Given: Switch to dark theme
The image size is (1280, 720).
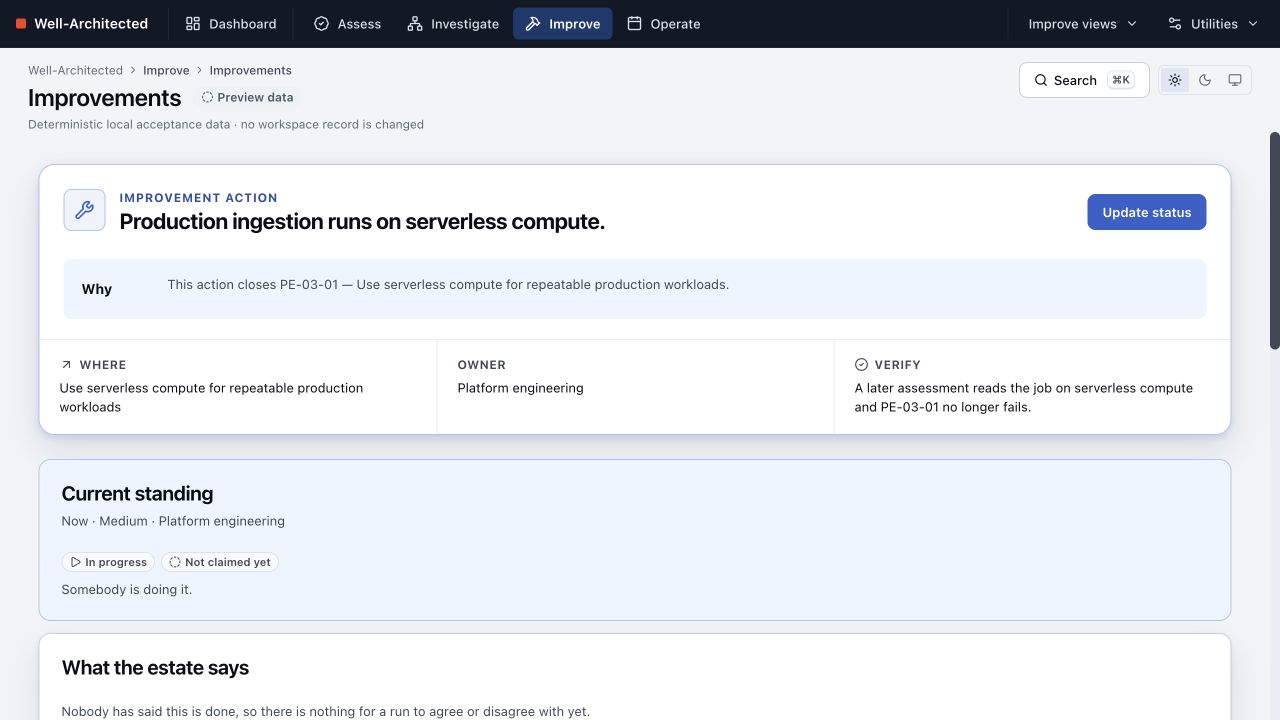Looking at the screenshot, I should (x=1205, y=80).
